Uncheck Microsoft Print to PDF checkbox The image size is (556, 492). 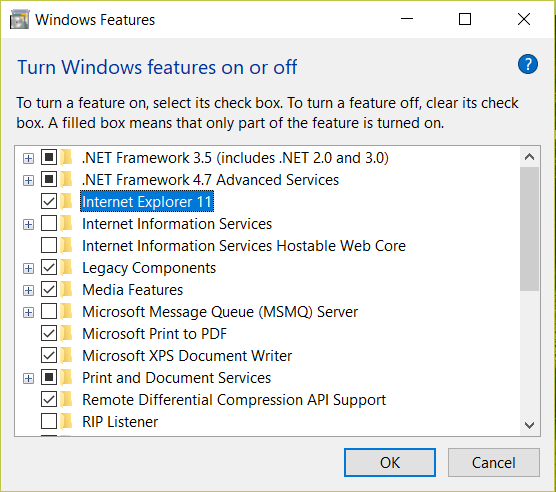49,333
